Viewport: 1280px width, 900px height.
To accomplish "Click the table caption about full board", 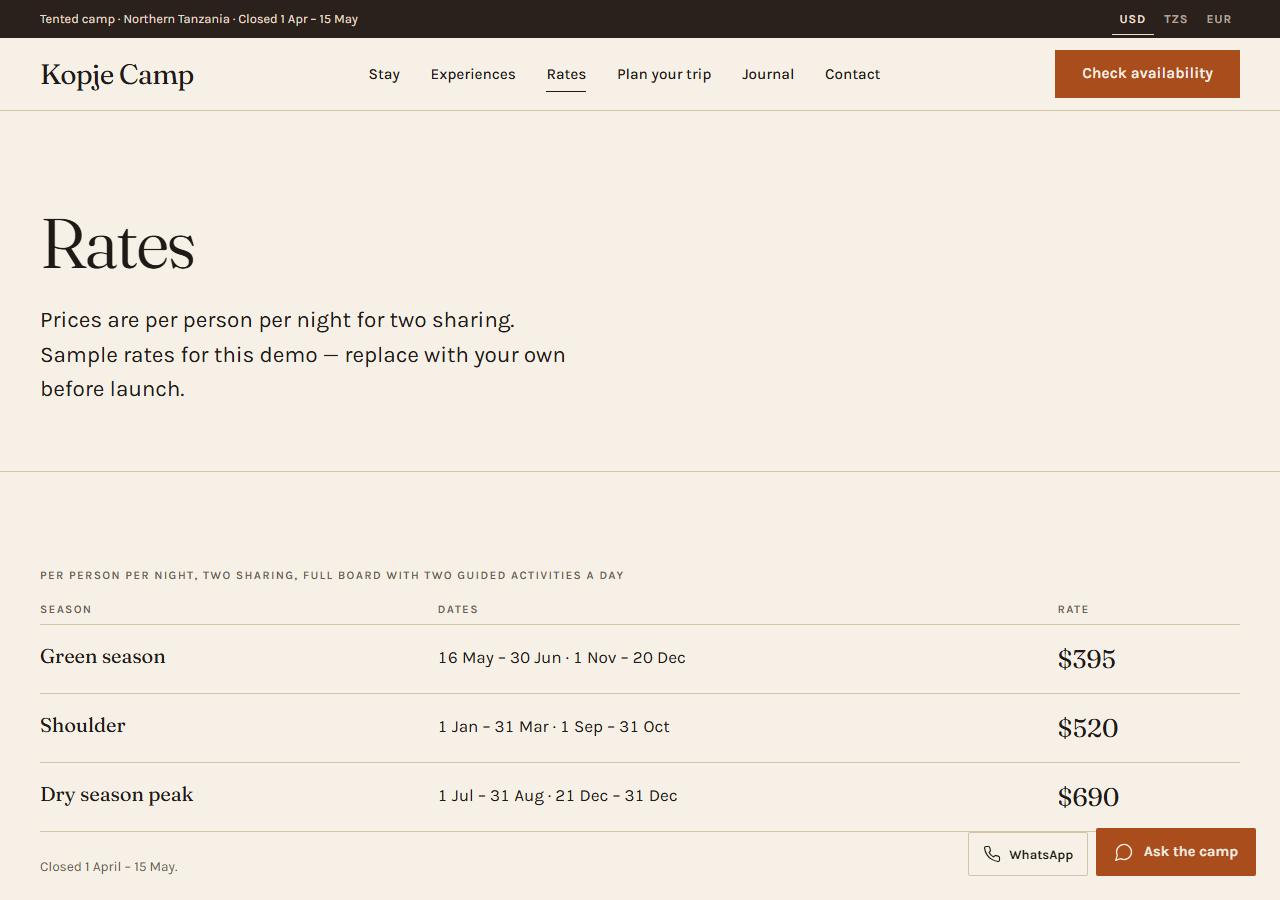I will [332, 576].
